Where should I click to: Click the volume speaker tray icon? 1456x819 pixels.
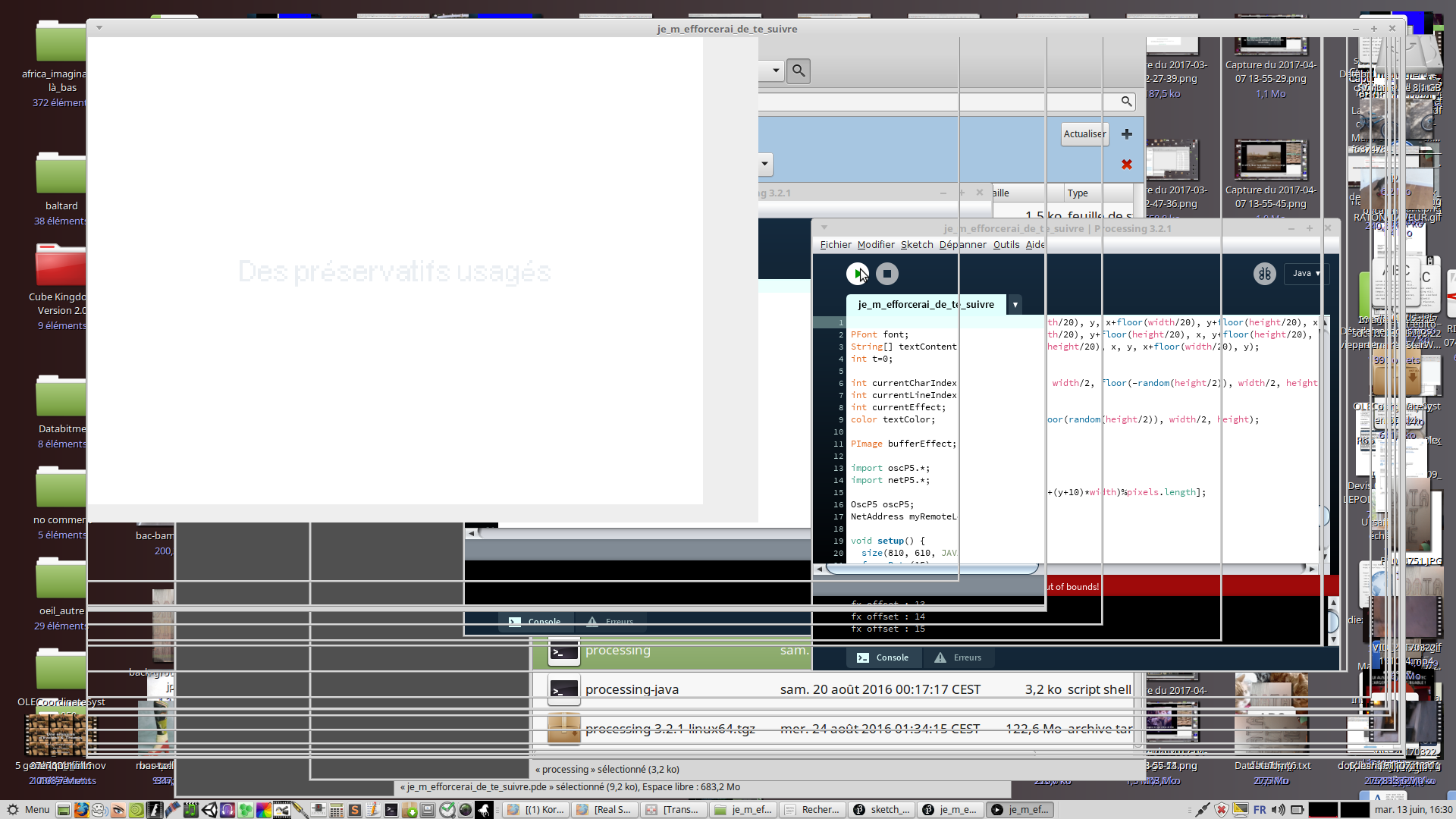(1278, 810)
